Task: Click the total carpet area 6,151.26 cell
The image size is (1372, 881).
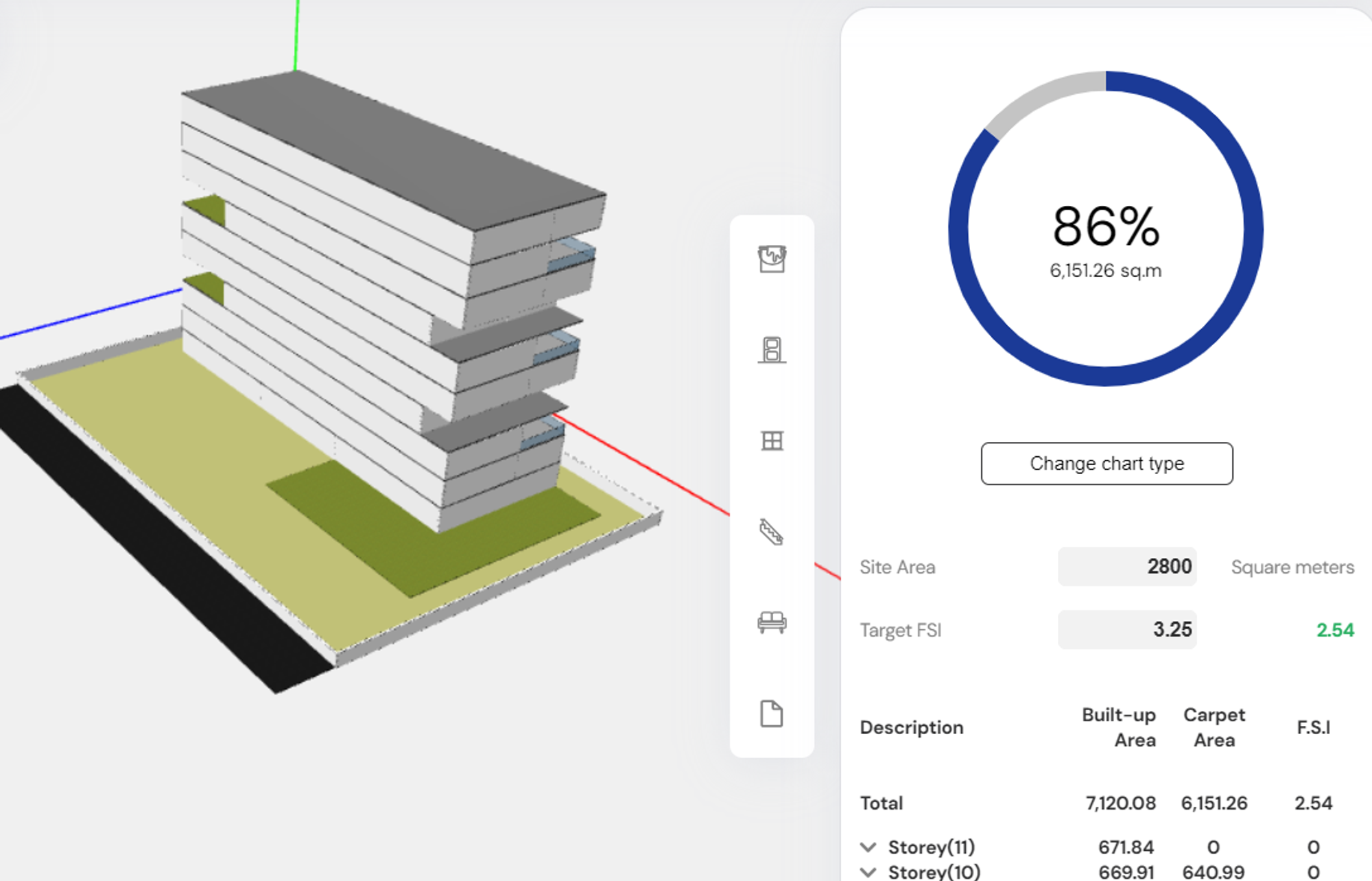Action: pos(1214,803)
